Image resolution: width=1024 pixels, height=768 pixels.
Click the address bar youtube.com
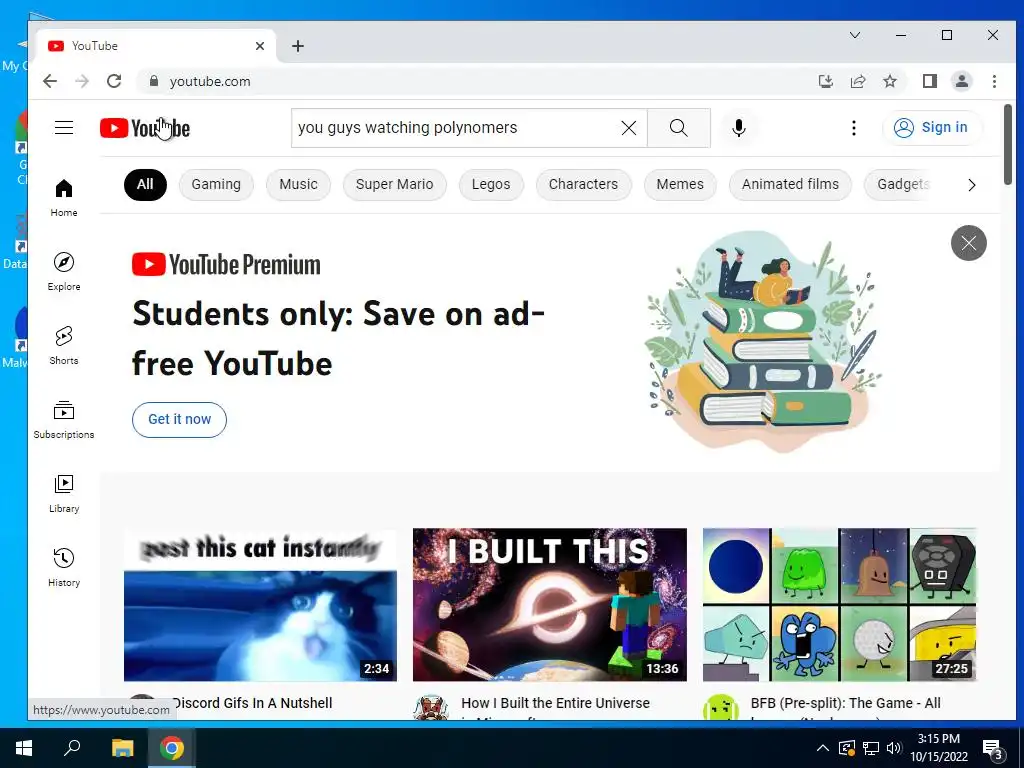tap(210, 82)
